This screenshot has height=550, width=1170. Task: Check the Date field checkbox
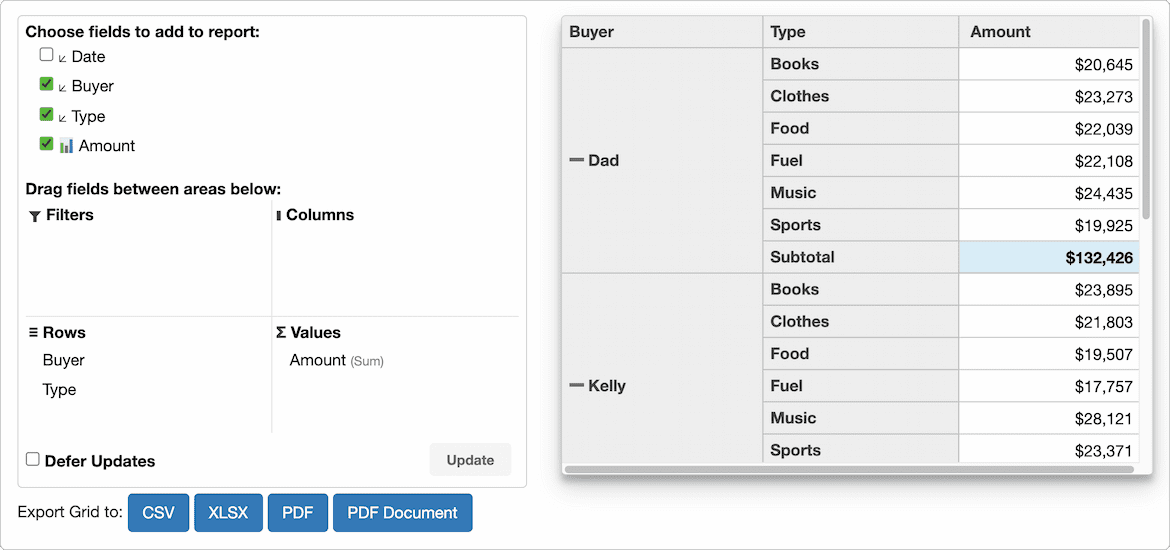46,54
